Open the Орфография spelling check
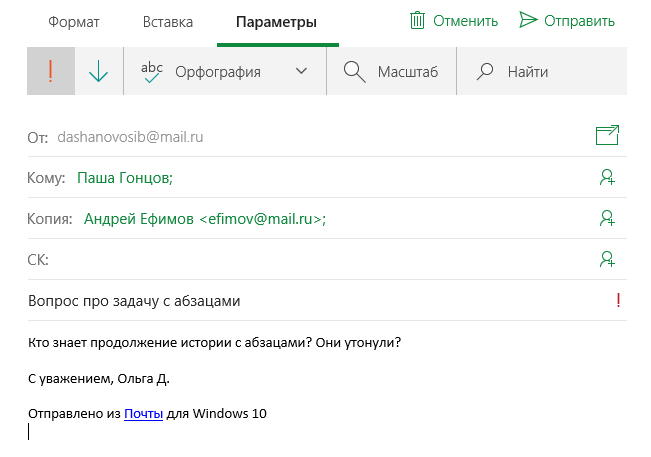This screenshot has width=651, height=457. coord(201,71)
